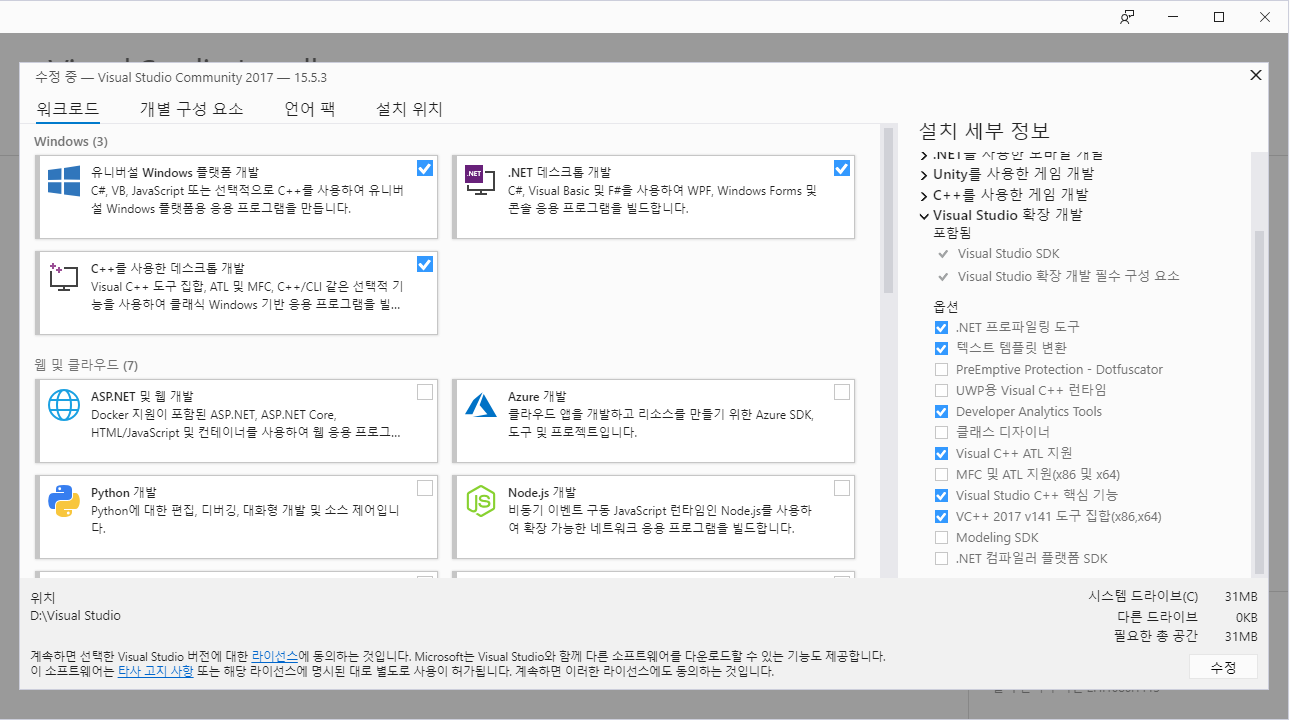Image resolution: width=1290 pixels, height=720 pixels.
Task: Check the ASP.NET 및 웹 개발 workload
Action: 425,391
